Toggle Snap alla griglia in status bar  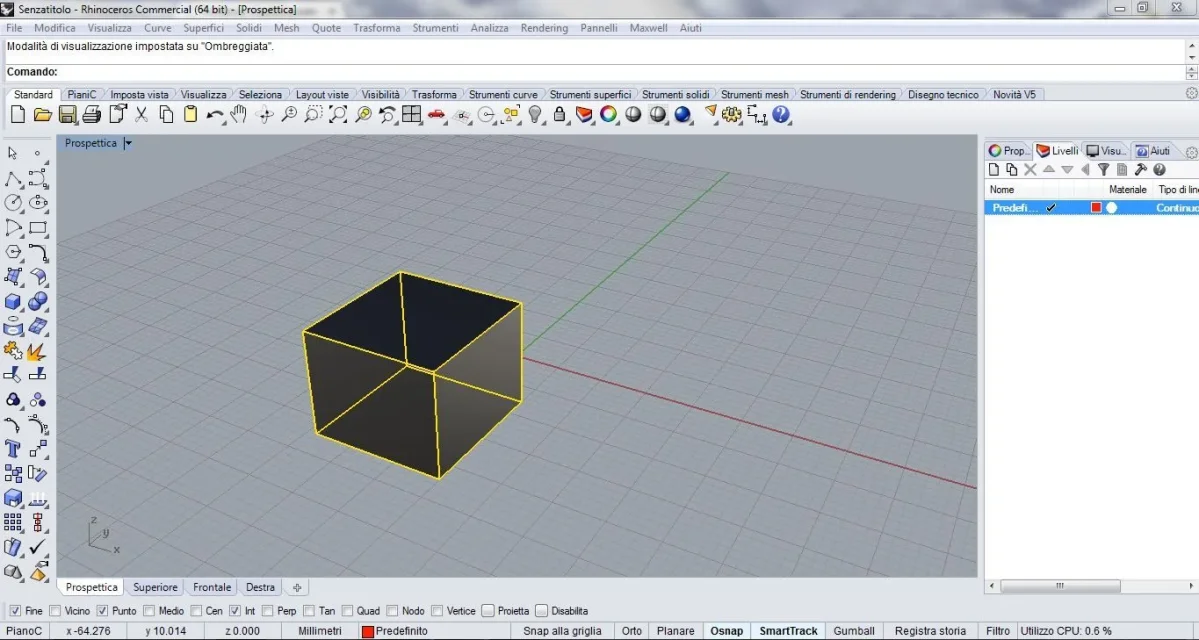[562, 631]
